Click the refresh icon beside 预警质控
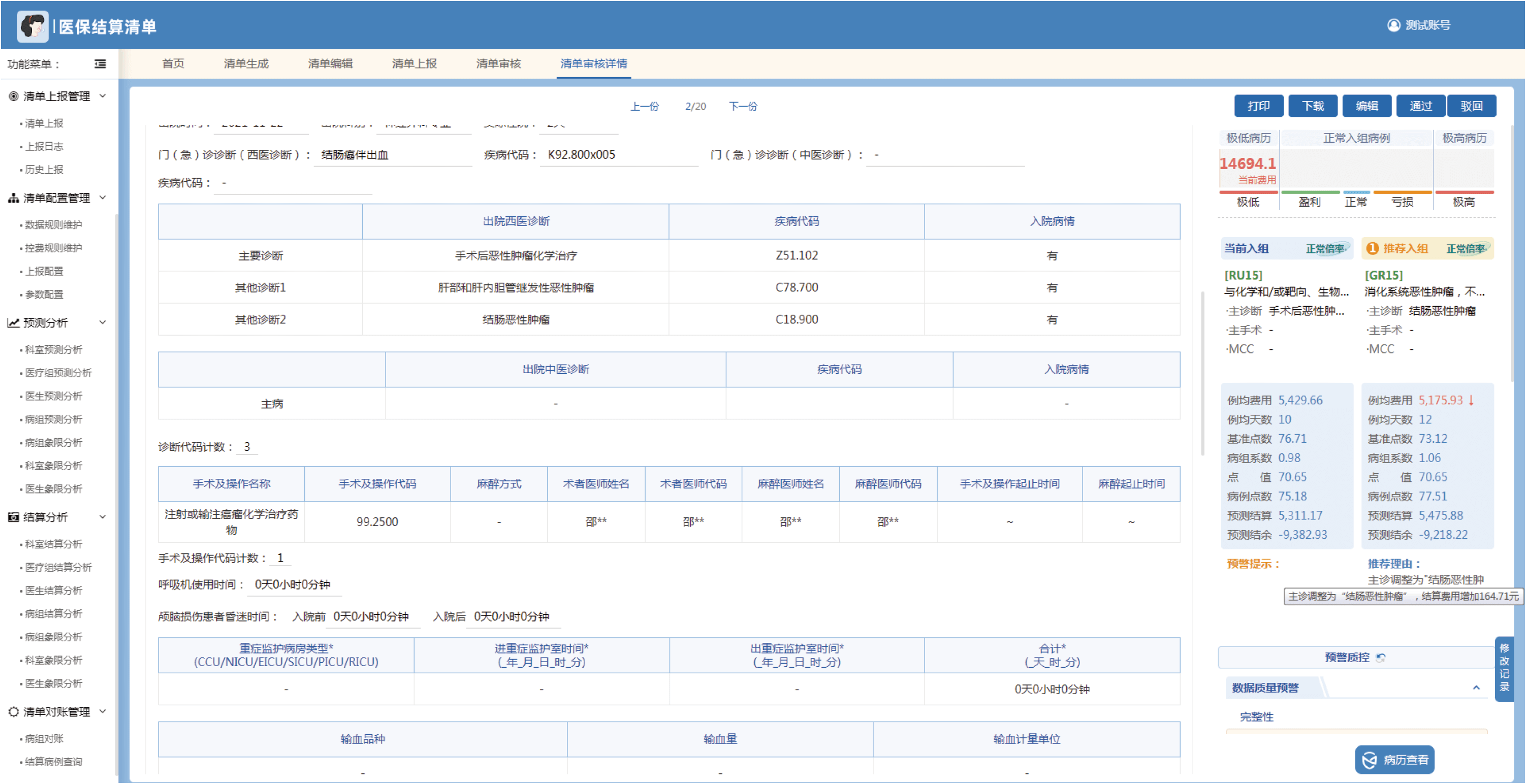 pos(1381,658)
